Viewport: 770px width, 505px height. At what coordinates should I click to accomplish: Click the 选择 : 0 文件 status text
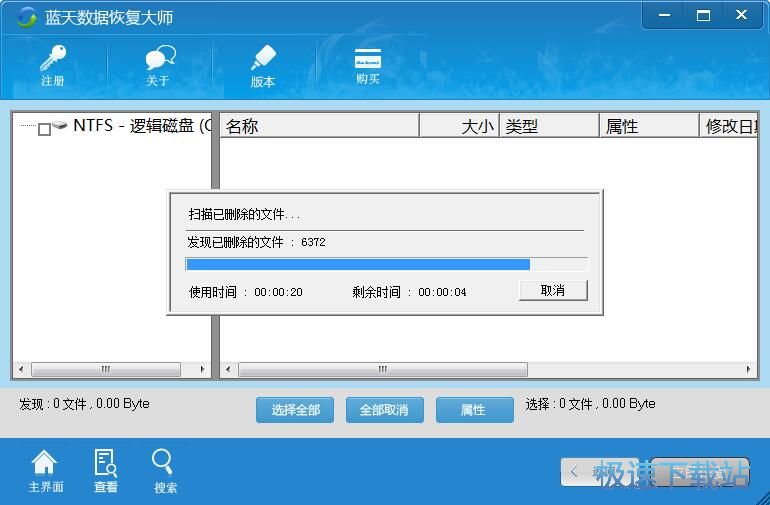590,404
